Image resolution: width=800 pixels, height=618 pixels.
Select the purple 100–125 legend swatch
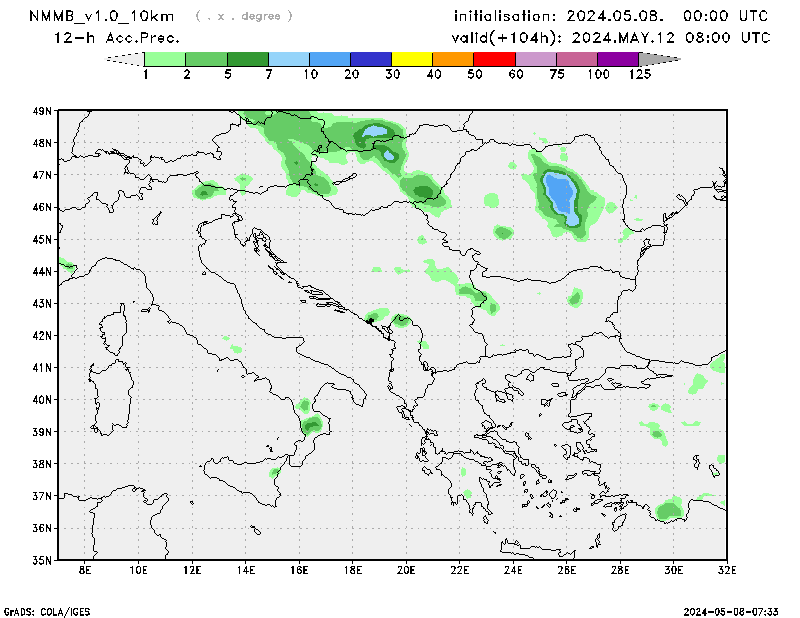point(618,59)
